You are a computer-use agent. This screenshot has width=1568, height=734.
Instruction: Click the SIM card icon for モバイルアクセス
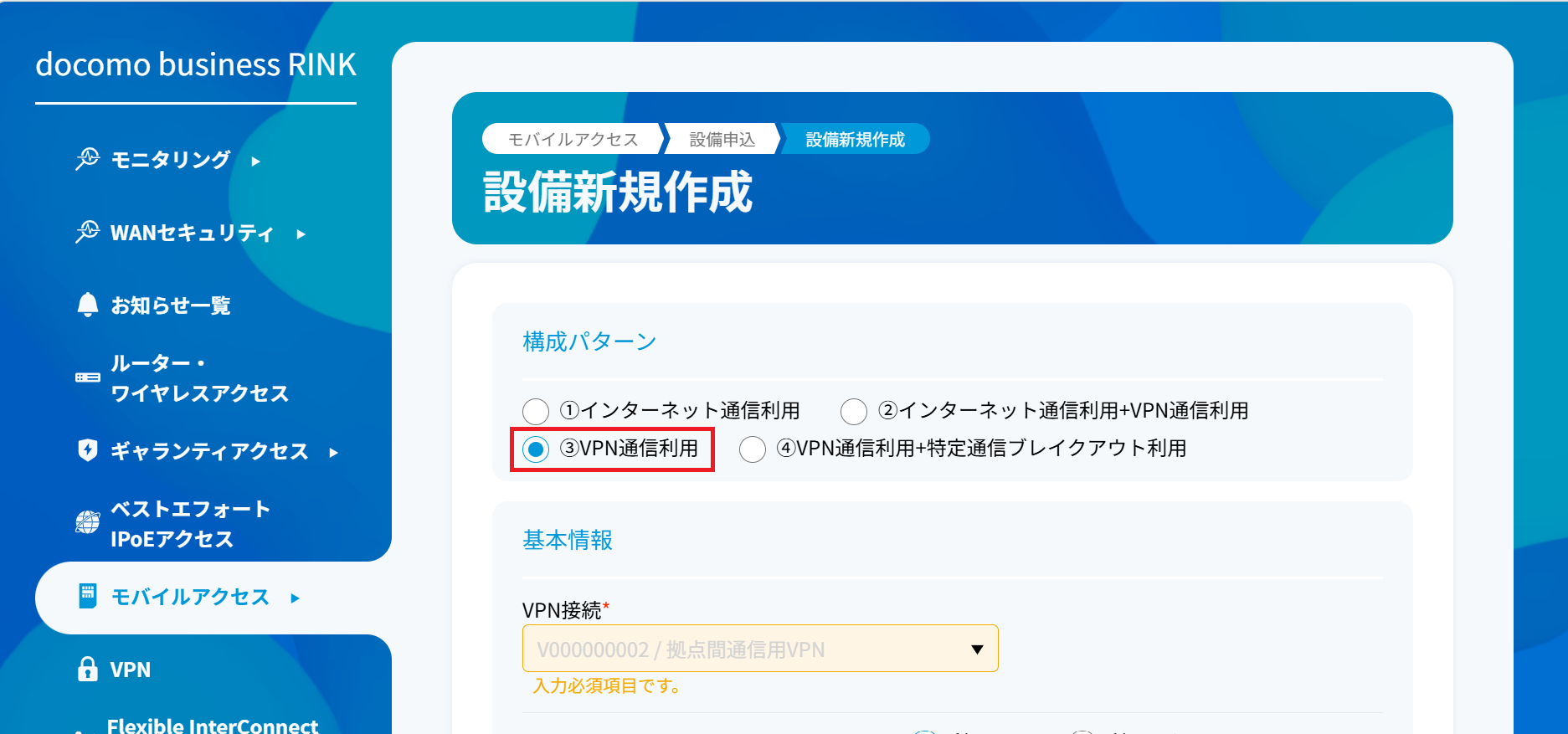(x=87, y=596)
